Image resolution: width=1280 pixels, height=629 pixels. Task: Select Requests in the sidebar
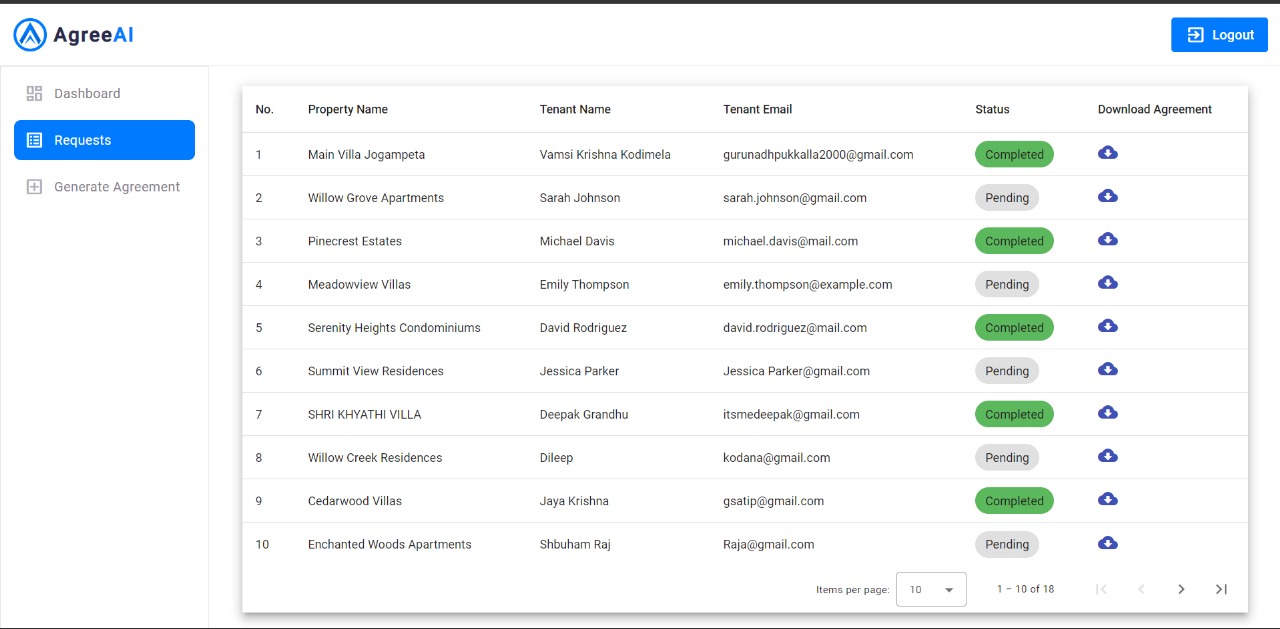pyautogui.click(x=104, y=140)
